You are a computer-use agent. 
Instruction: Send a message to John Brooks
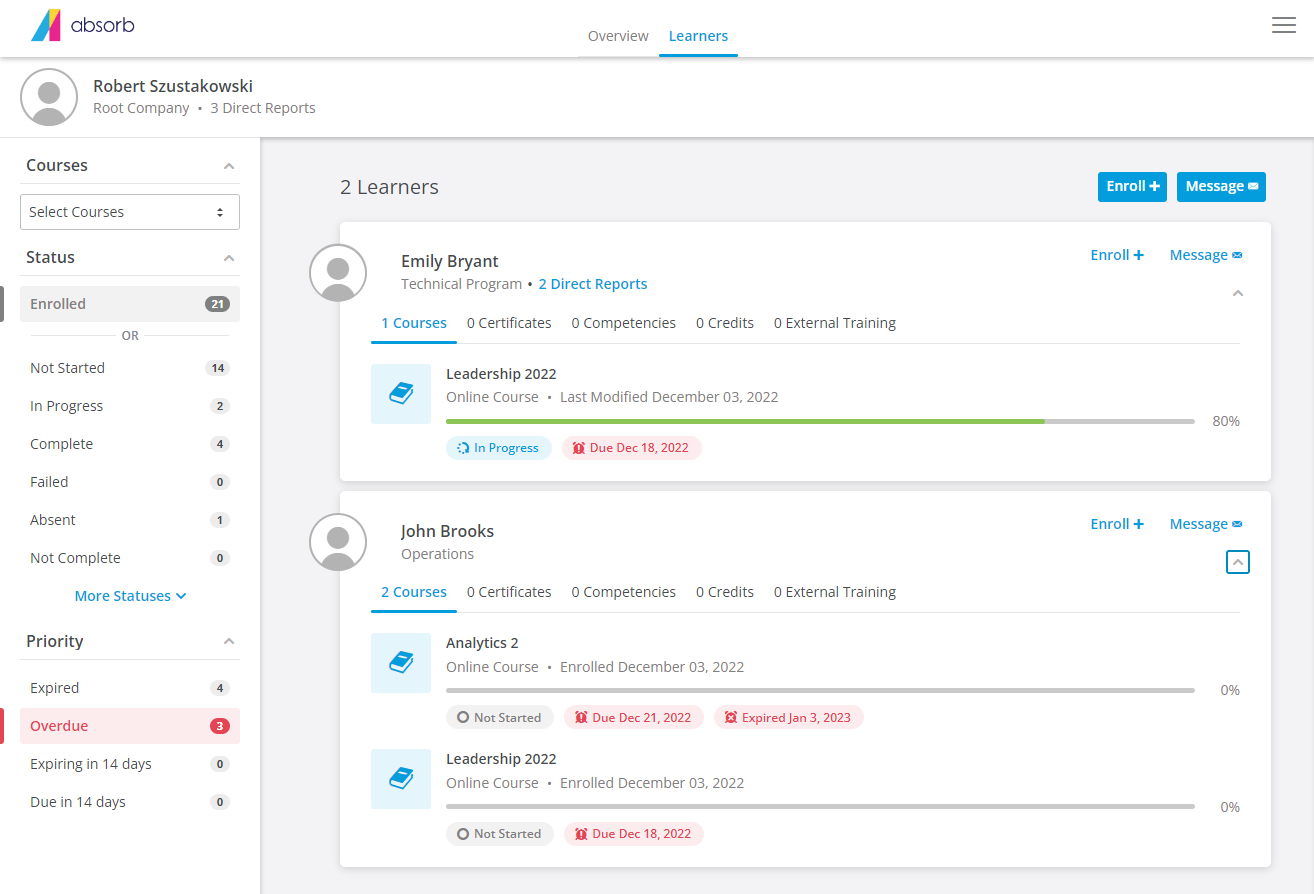(1206, 524)
